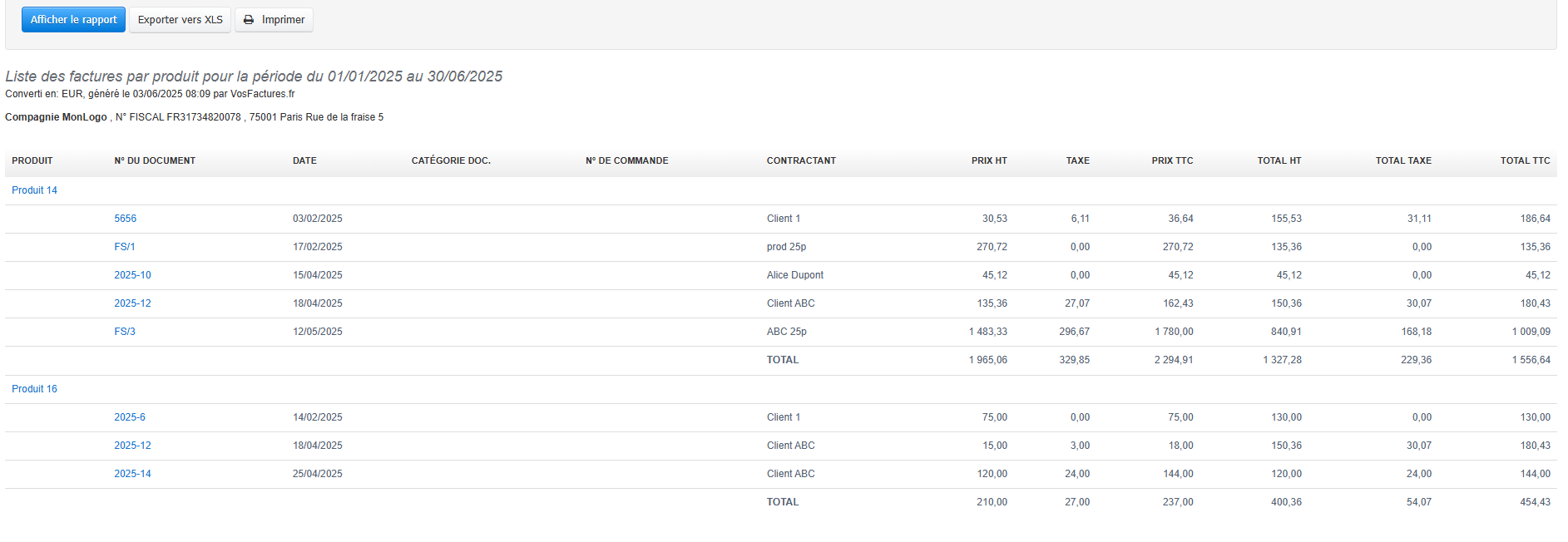Select the CONTRACTANT column header
This screenshot has height=542, width=1568.
tap(801, 160)
